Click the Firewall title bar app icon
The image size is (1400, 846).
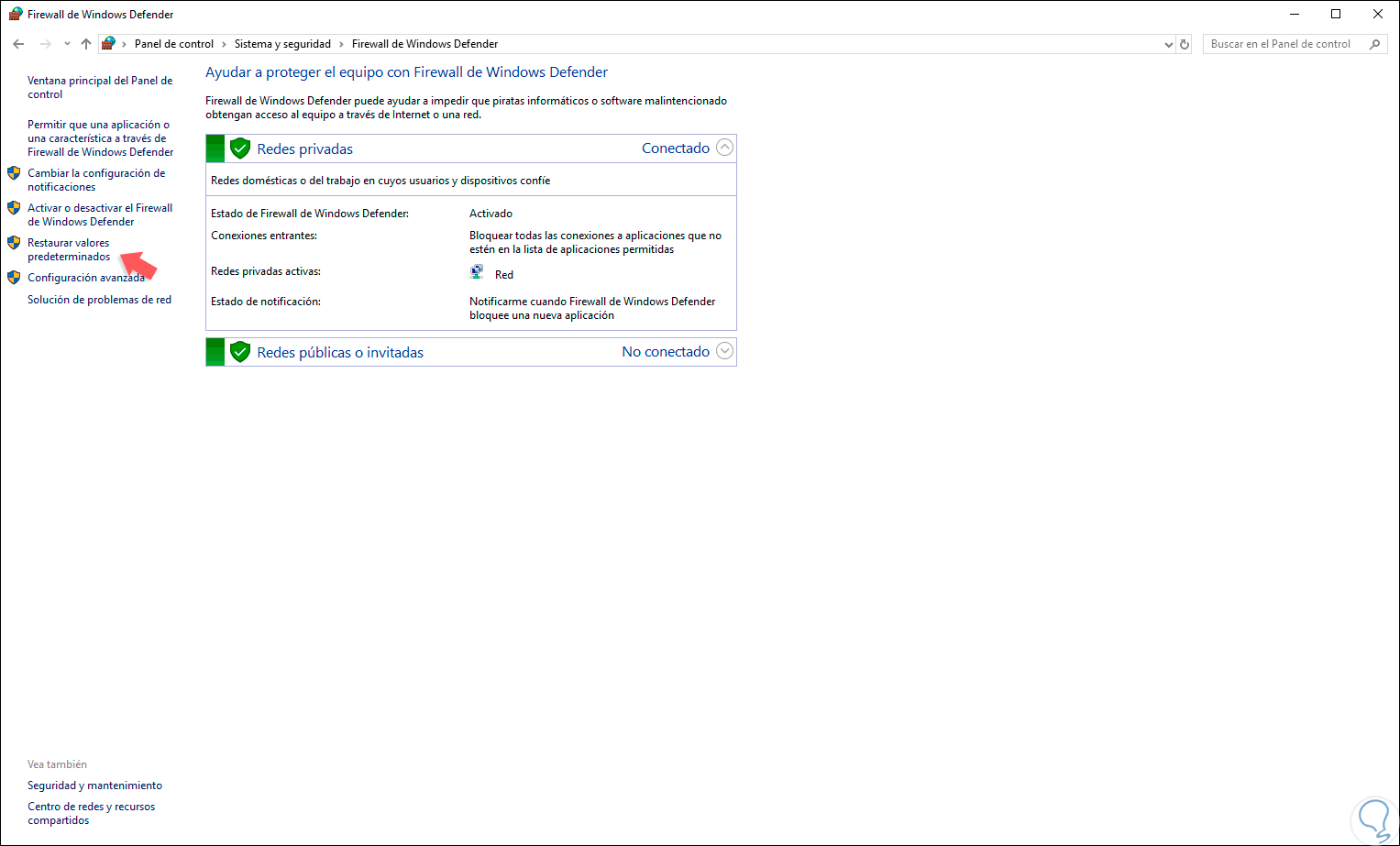point(15,14)
